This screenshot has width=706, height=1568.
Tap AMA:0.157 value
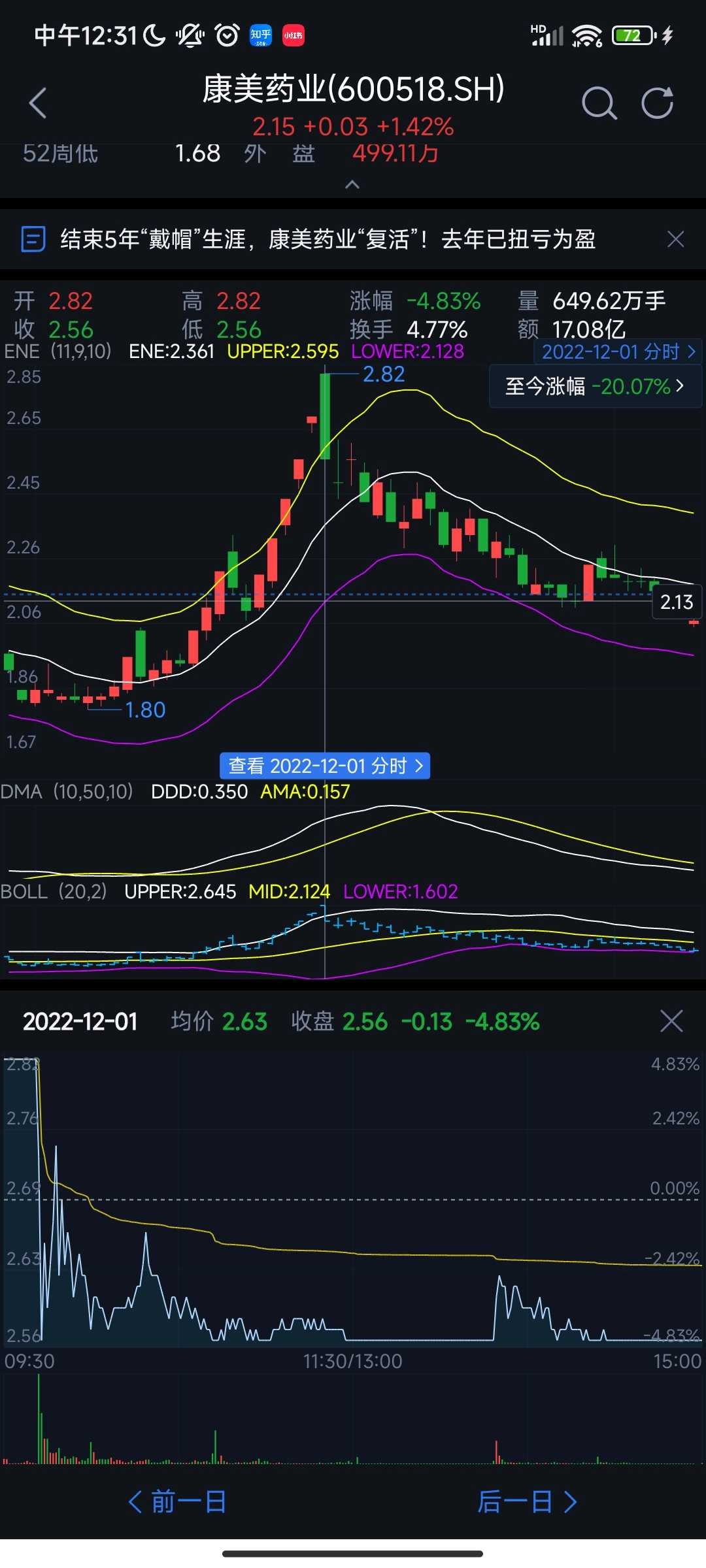click(x=305, y=791)
